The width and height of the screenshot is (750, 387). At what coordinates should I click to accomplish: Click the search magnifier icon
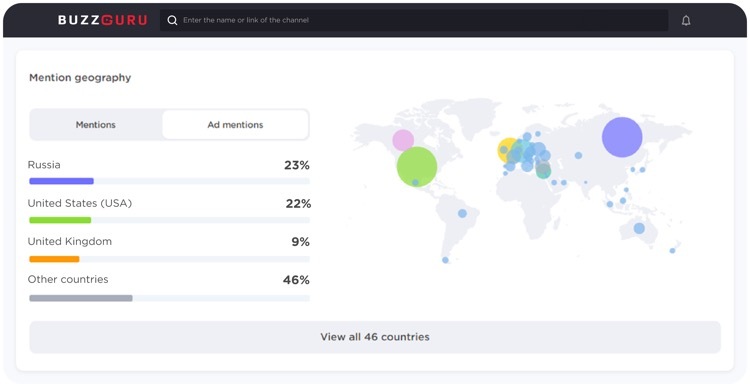(172, 20)
